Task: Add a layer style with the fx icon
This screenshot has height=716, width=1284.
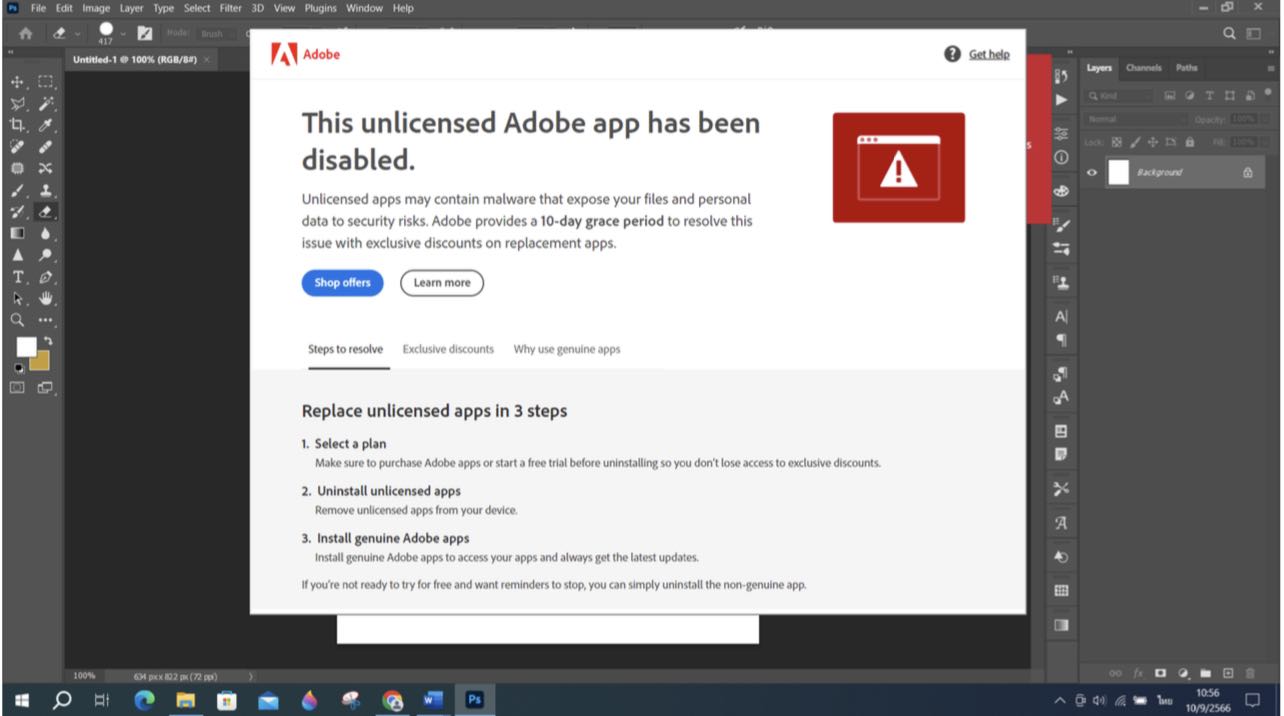Action: click(1139, 673)
